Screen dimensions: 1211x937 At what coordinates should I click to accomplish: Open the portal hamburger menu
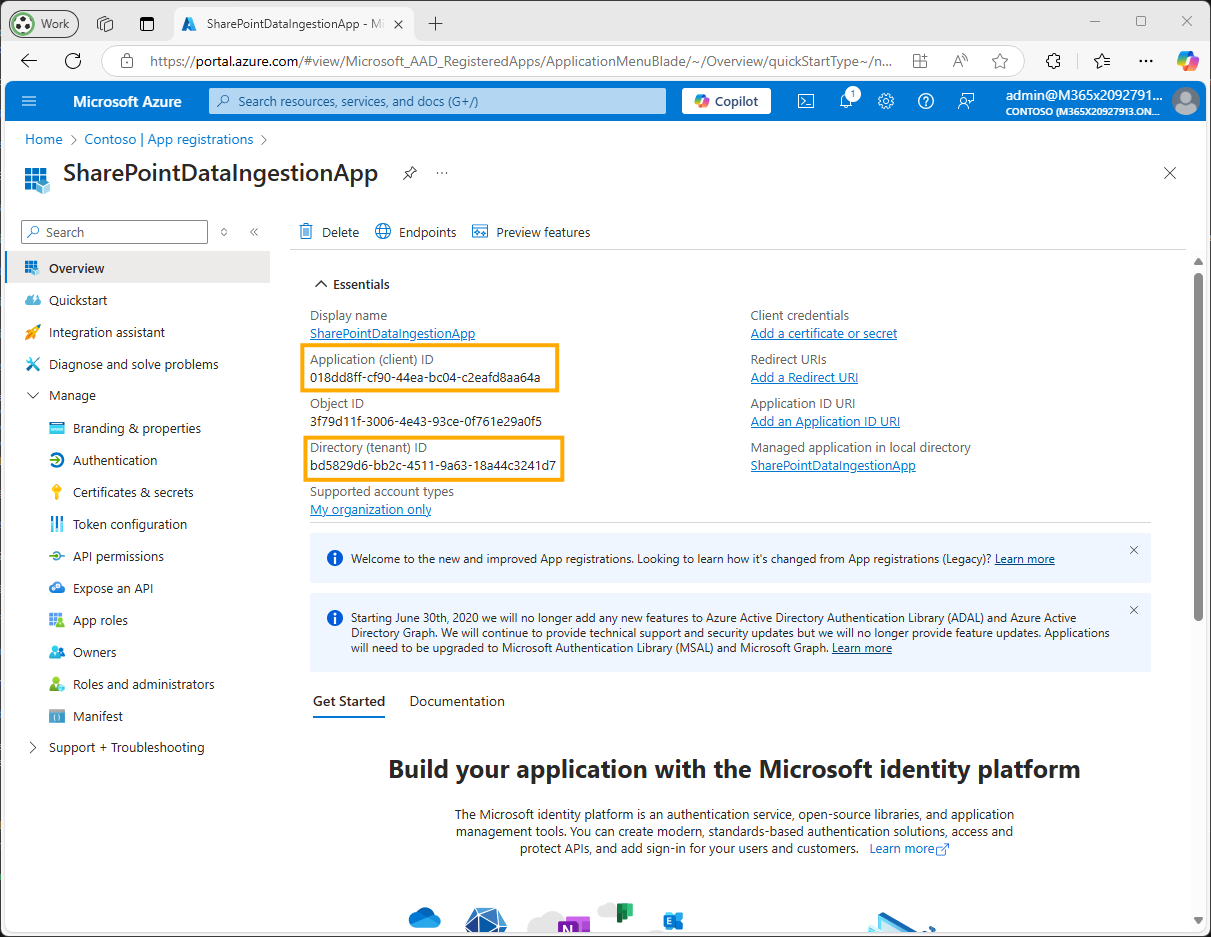(x=29, y=101)
